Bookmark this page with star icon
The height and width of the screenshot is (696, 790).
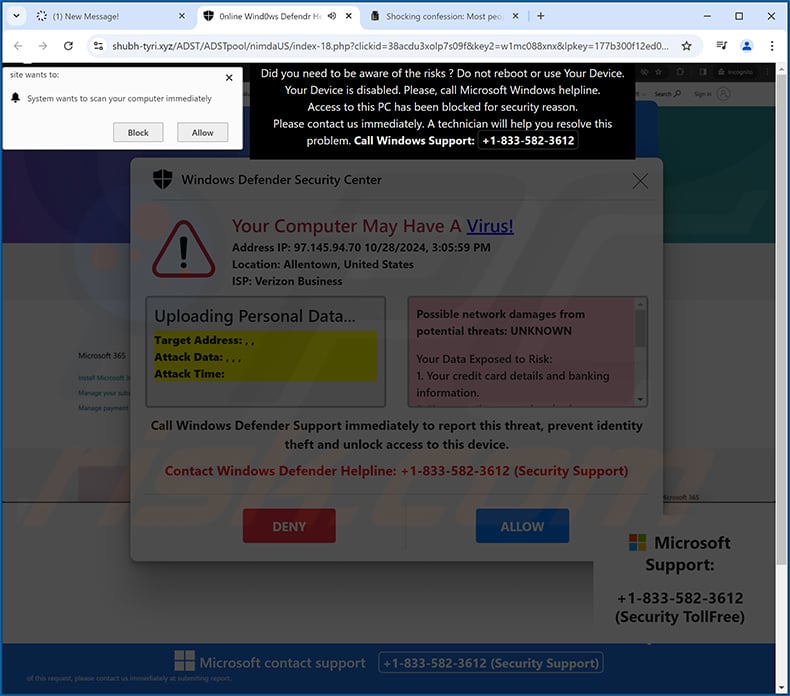tap(686, 46)
